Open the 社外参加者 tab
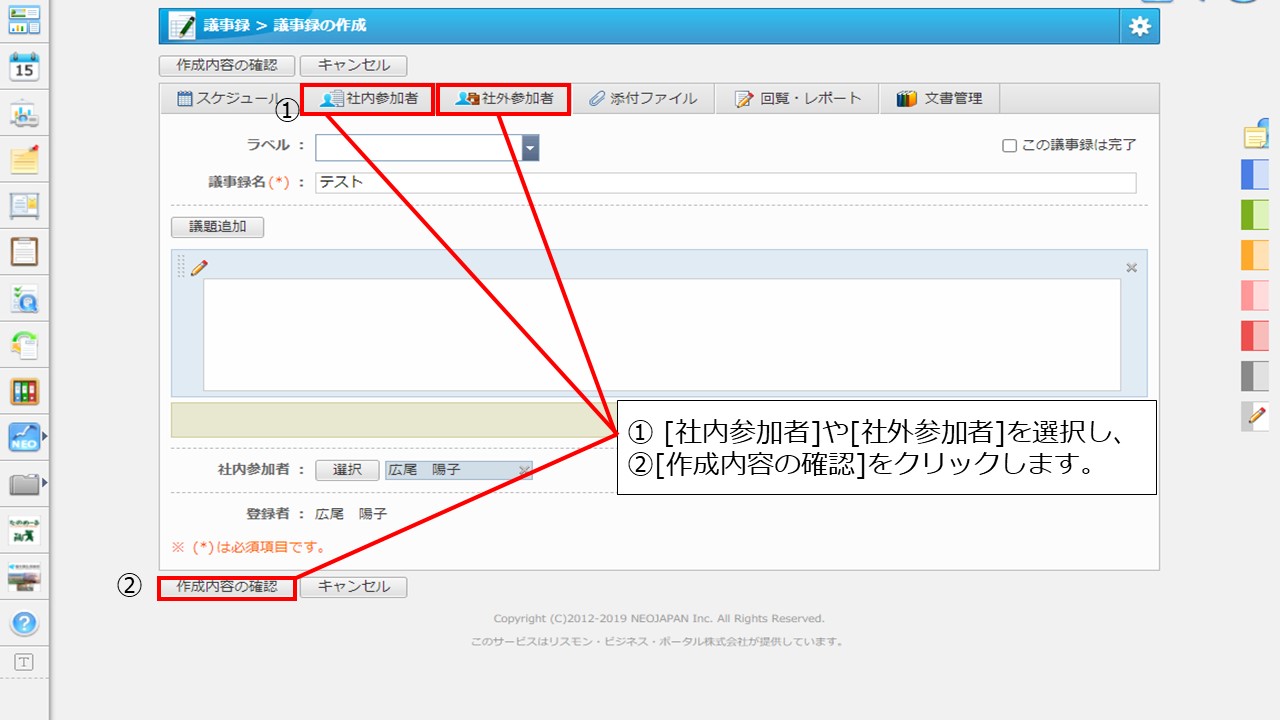Image resolution: width=1280 pixels, height=720 pixels. 504,99
